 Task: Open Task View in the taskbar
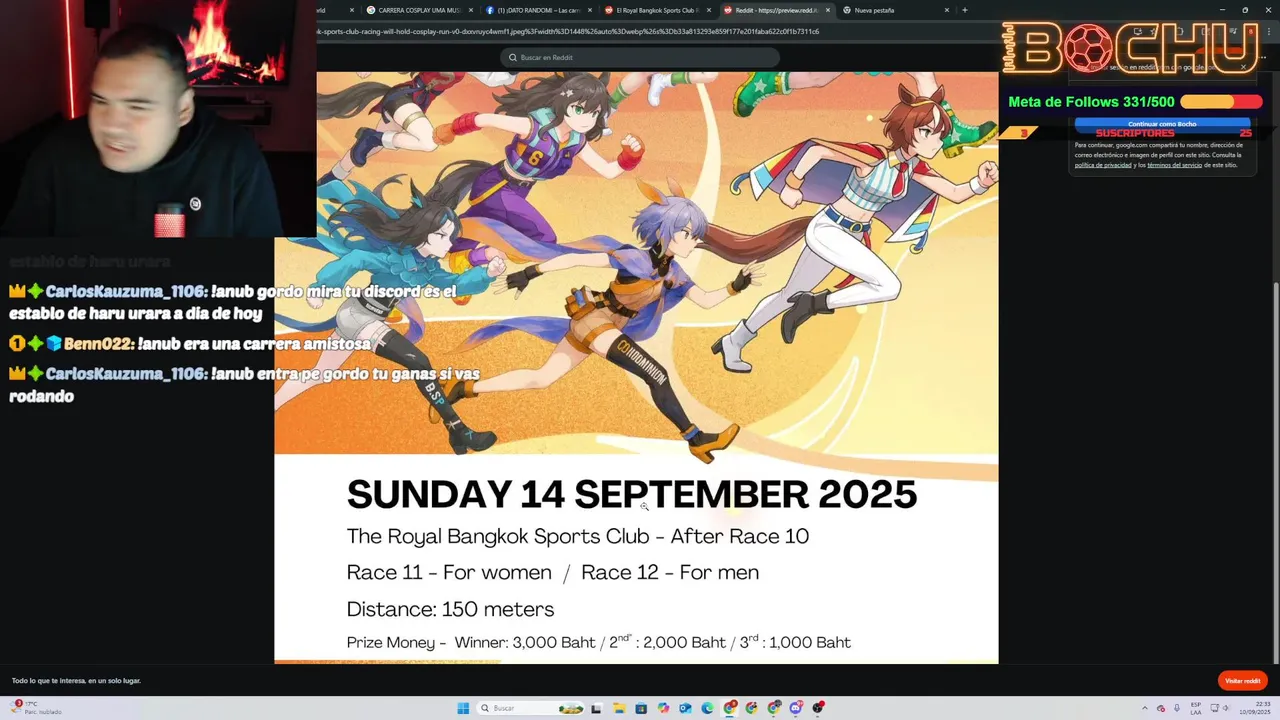[x=596, y=708]
